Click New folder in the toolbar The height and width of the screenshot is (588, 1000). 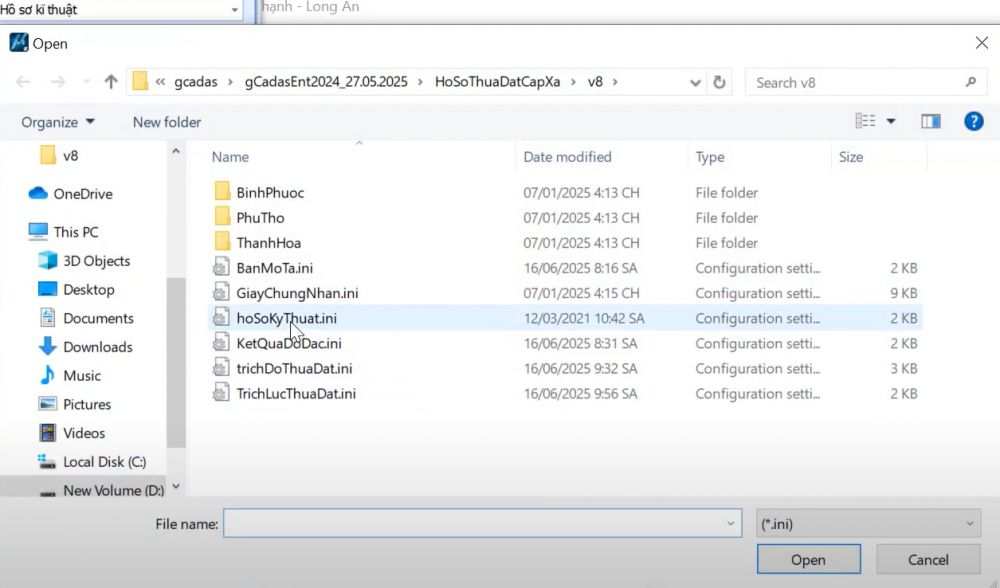point(167,122)
